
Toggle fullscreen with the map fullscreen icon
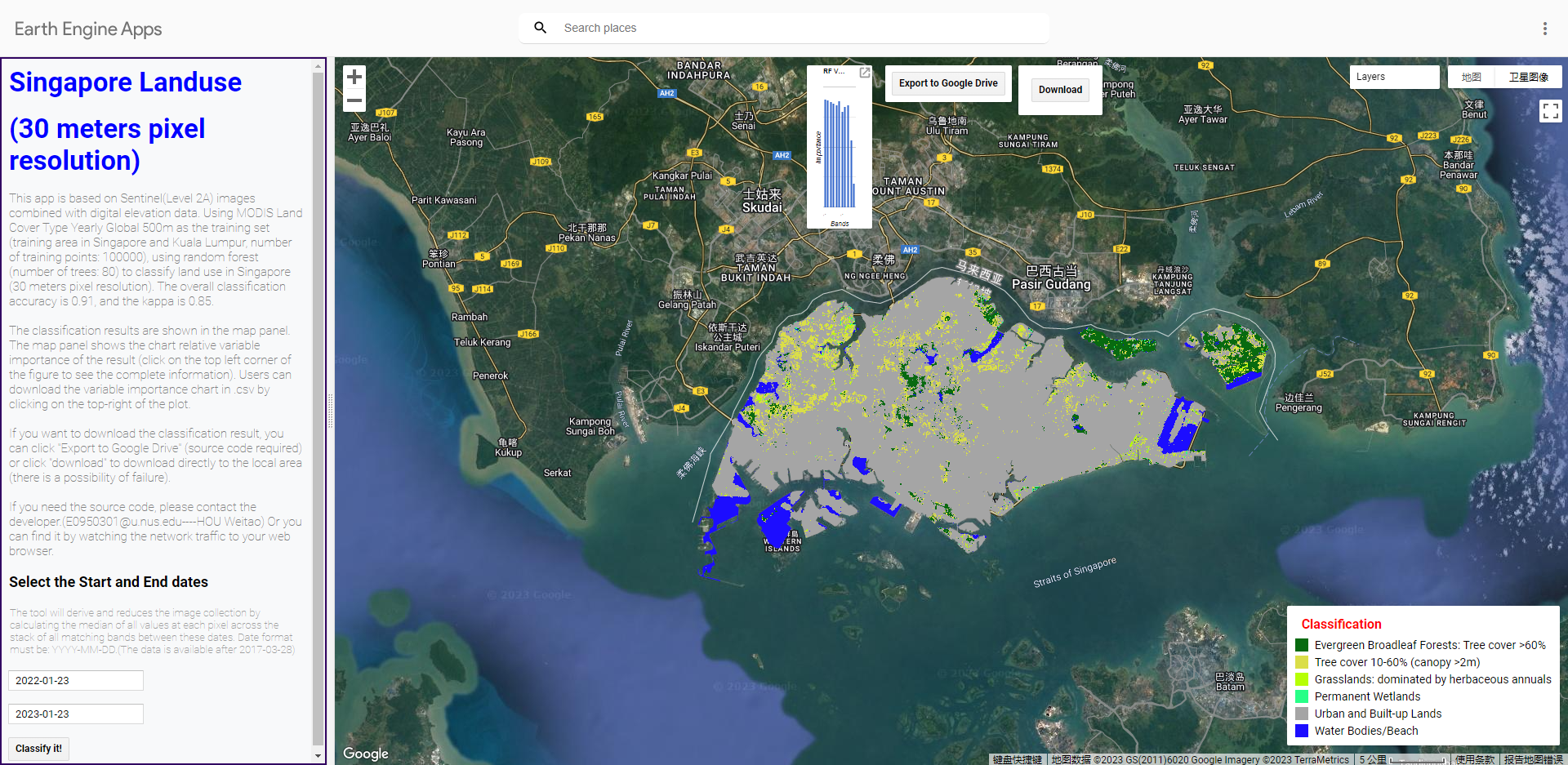(x=1550, y=111)
